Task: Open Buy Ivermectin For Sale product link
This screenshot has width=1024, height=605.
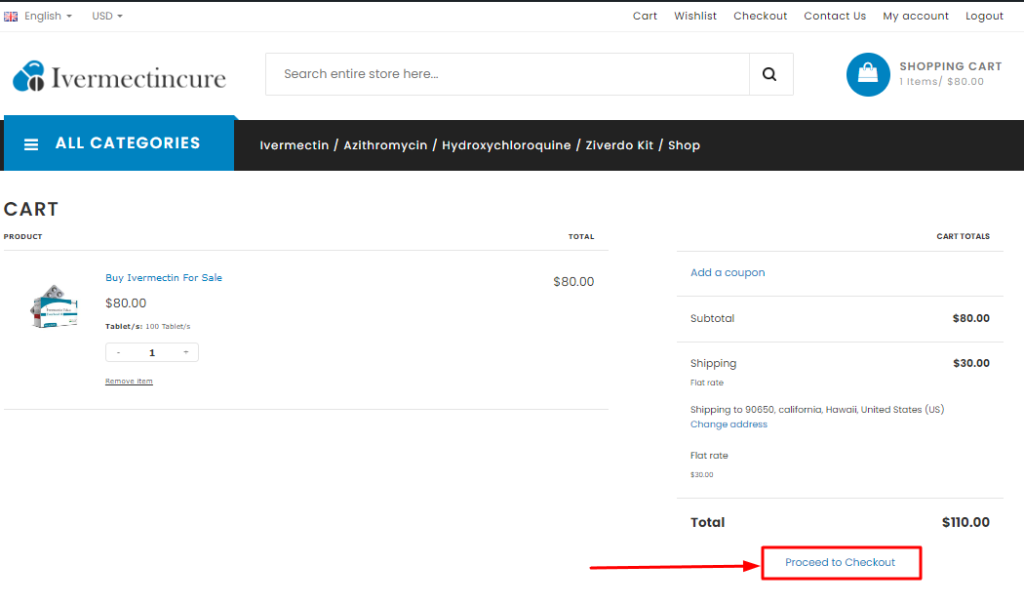Action: [x=164, y=278]
